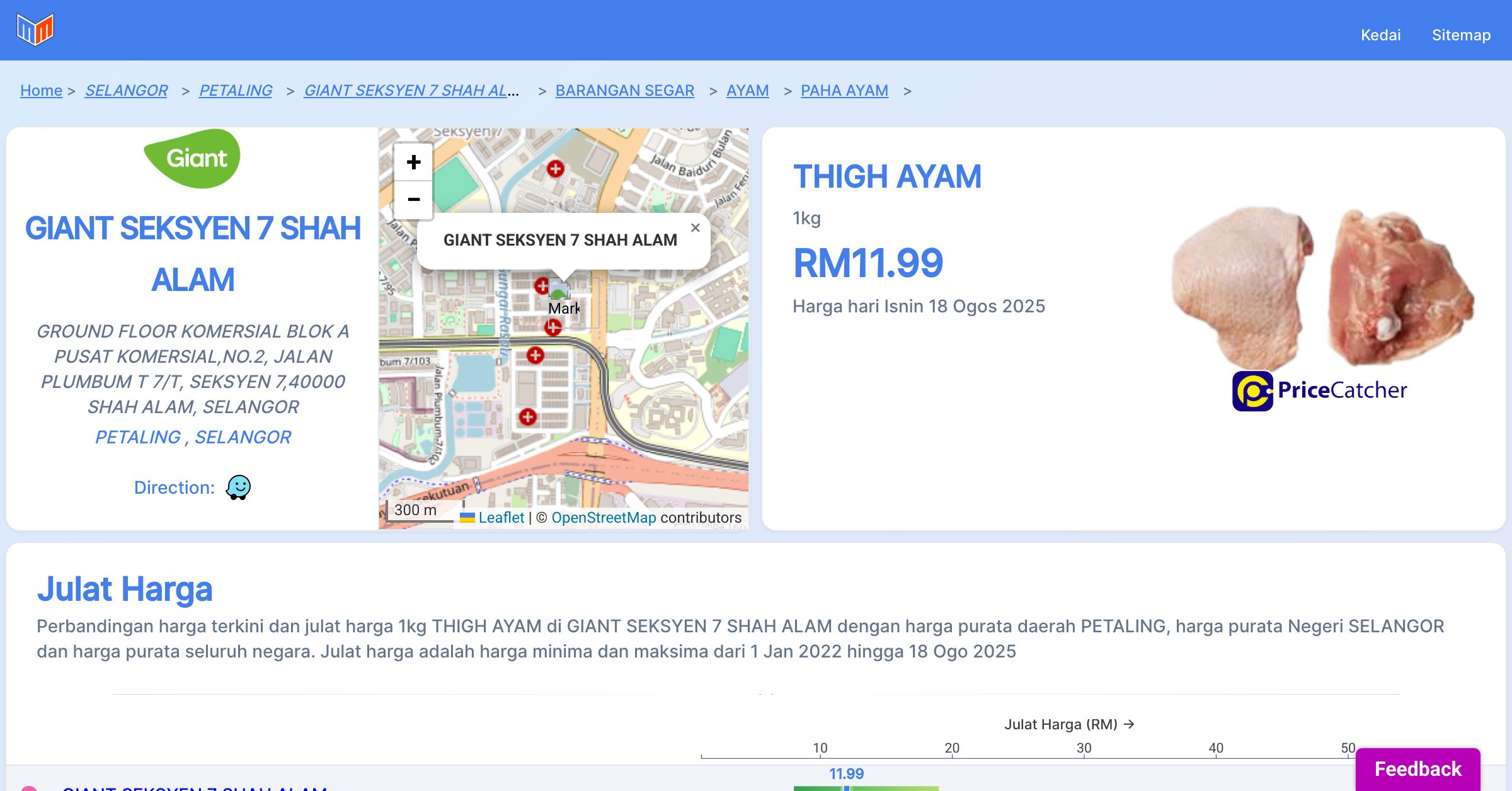Open the BARANGAN SEGAR breadcrumb
This screenshot has width=1512, height=791.
click(625, 90)
